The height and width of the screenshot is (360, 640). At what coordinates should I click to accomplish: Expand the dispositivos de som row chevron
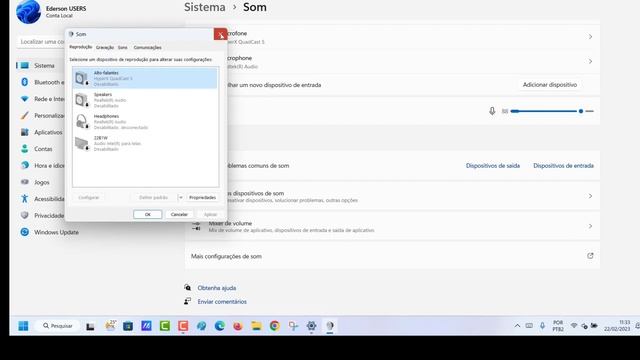[x=590, y=196]
